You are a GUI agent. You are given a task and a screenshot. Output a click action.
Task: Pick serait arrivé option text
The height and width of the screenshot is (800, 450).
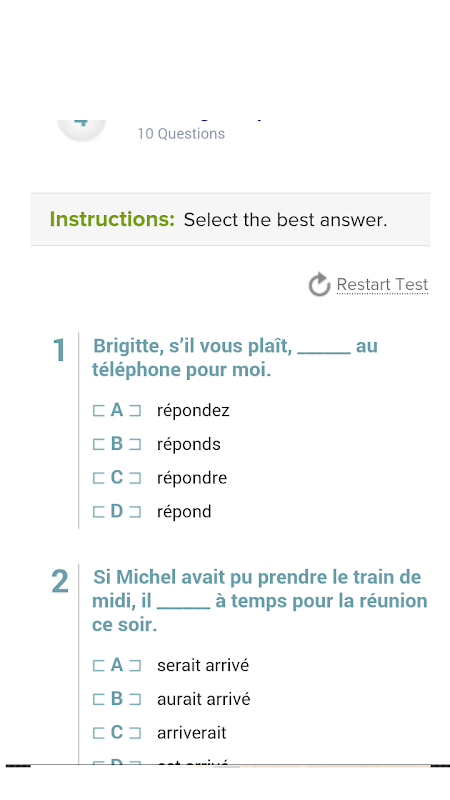click(203, 665)
